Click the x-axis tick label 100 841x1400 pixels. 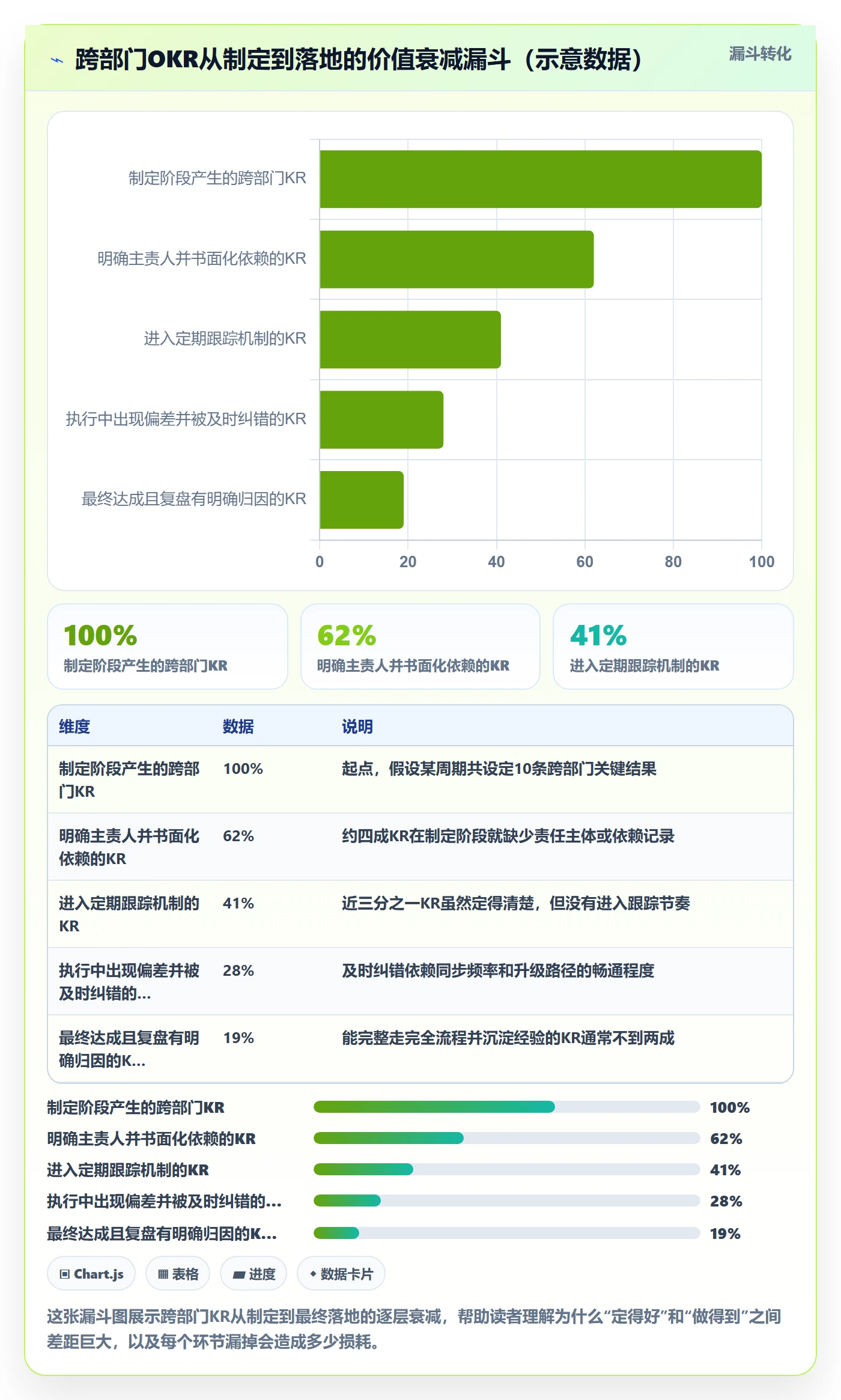click(x=762, y=562)
